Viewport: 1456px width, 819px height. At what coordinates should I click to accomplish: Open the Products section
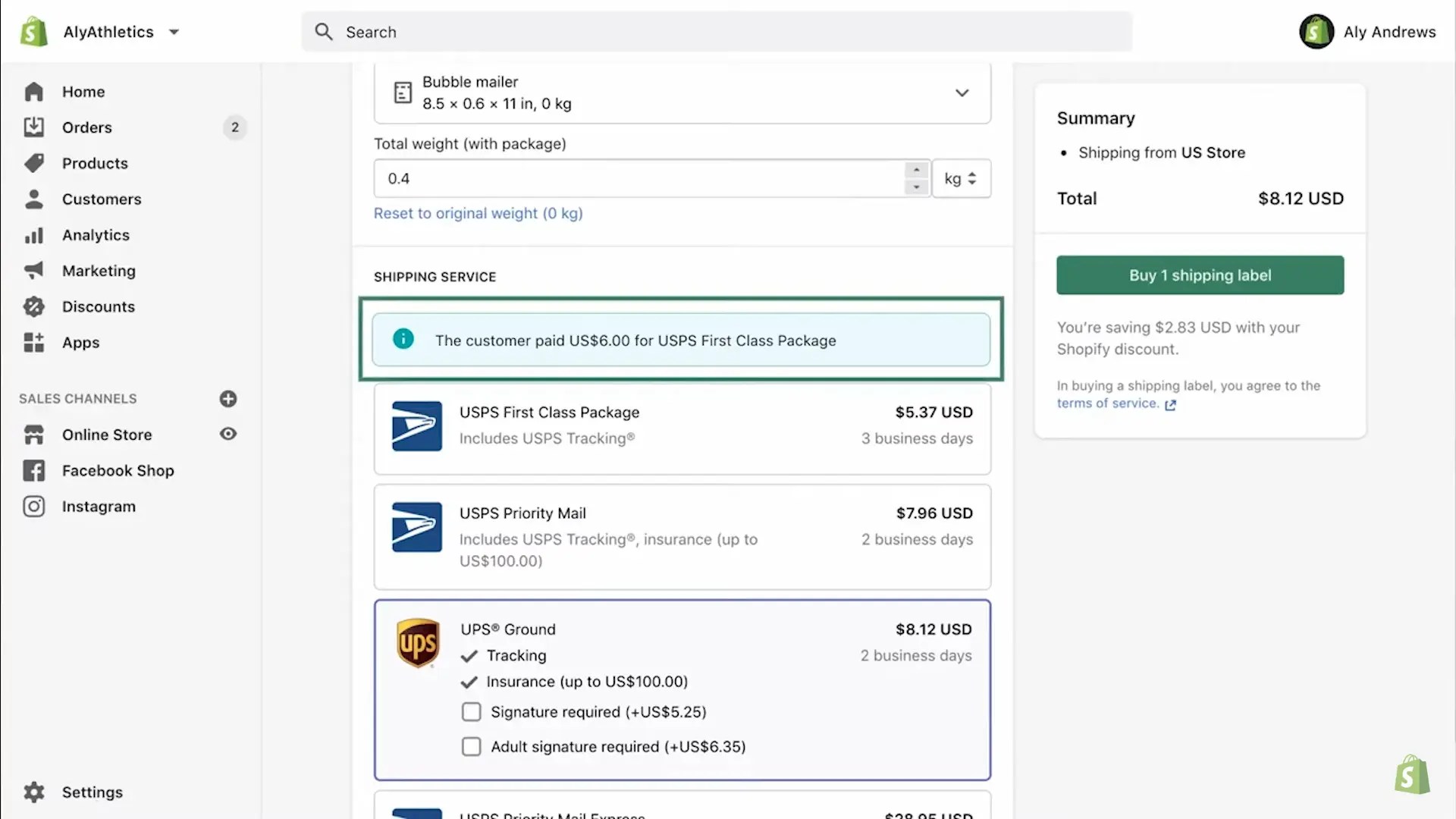(94, 163)
